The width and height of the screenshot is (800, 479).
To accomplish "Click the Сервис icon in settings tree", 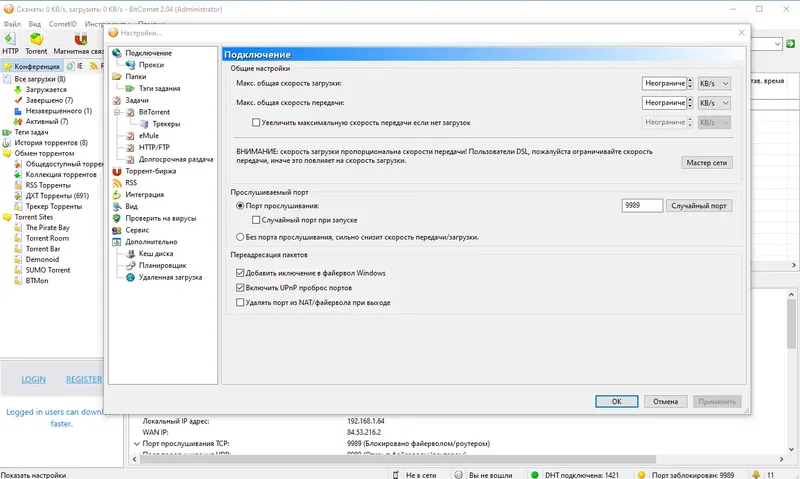I will [x=117, y=230].
